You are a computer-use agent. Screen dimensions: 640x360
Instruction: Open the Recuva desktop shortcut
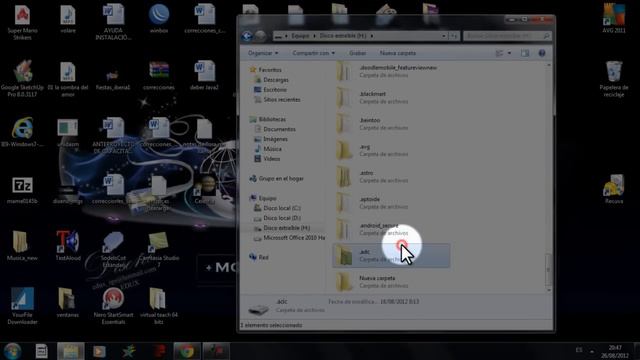(614, 189)
